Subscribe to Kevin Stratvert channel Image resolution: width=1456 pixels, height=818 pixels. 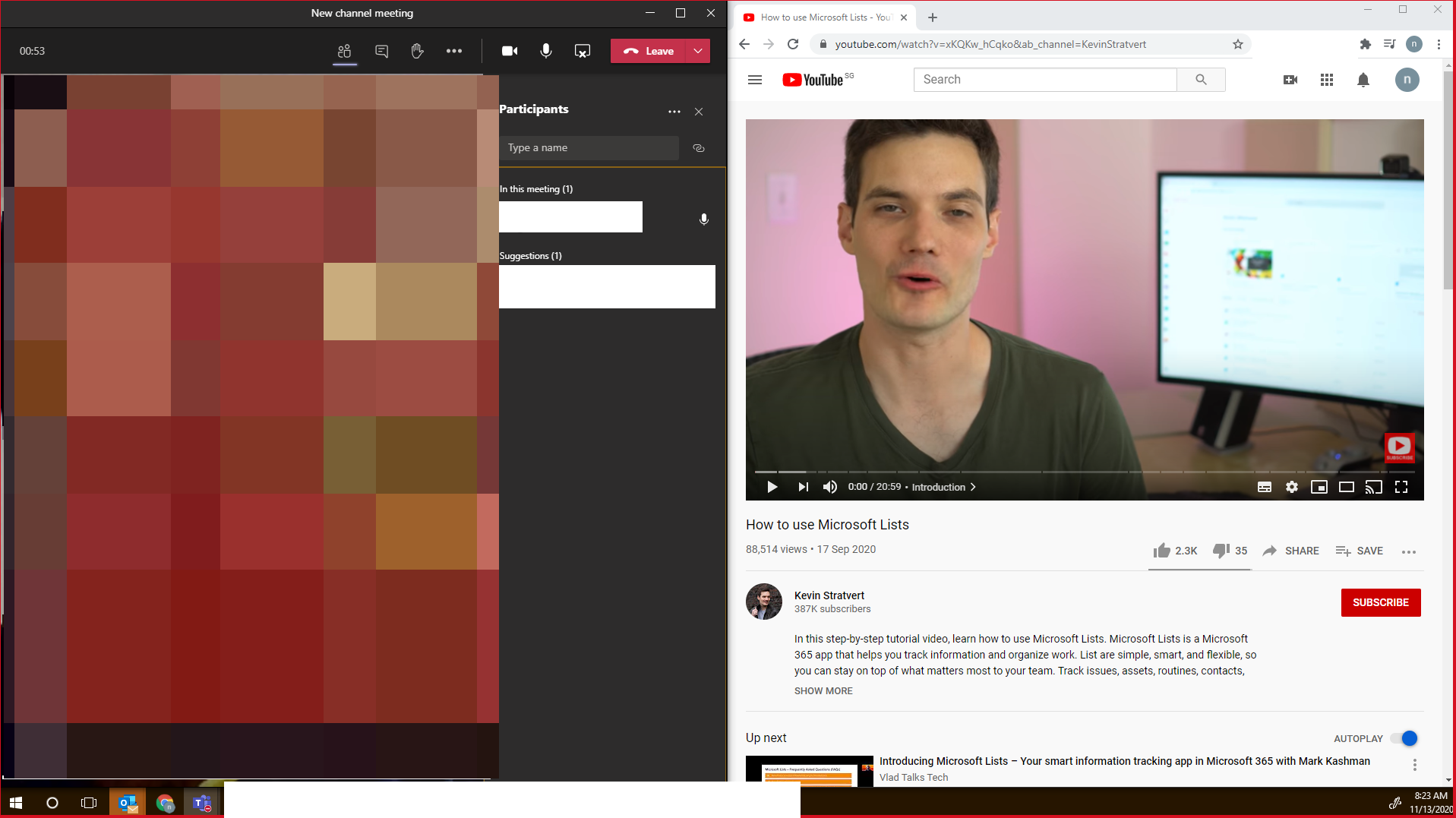1381,602
